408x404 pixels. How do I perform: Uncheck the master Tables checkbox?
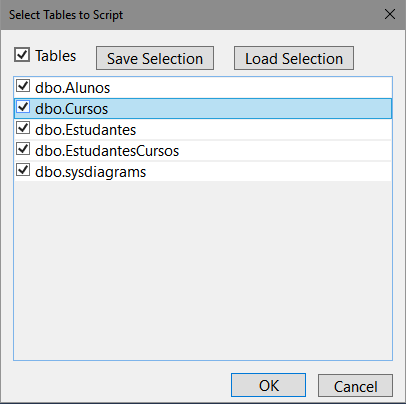(x=22, y=55)
